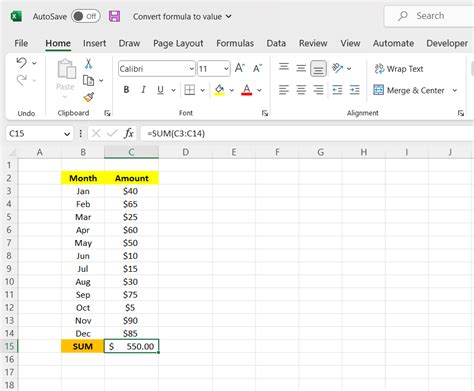Select Top Align icon
The image size is (474, 391).
click(284, 68)
